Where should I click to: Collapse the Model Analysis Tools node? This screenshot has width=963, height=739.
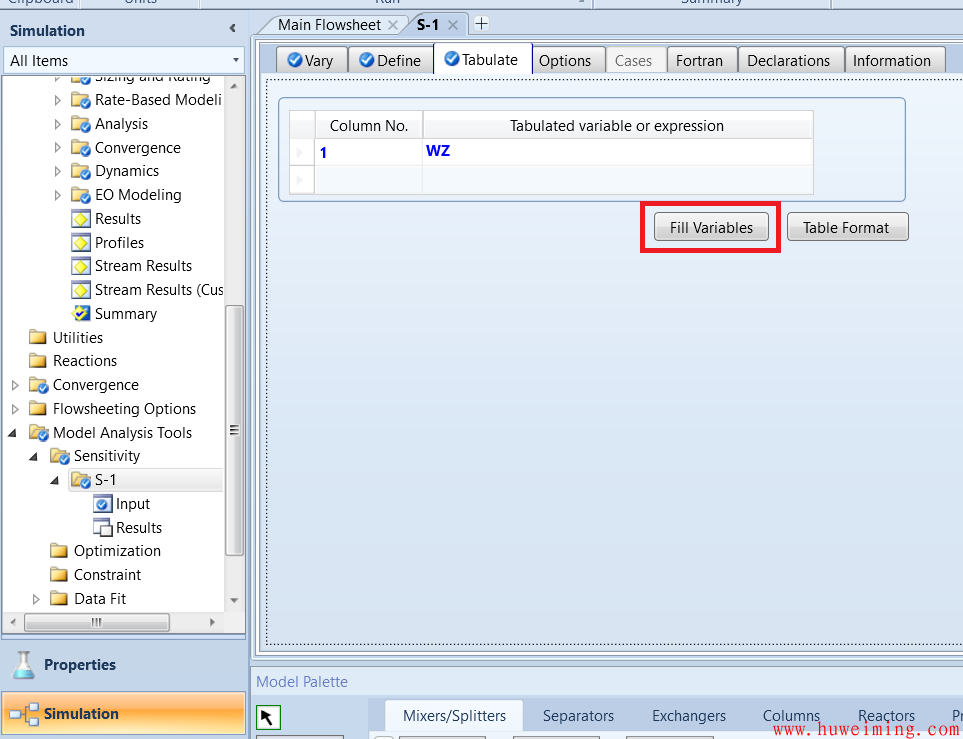(x=14, y=433)
